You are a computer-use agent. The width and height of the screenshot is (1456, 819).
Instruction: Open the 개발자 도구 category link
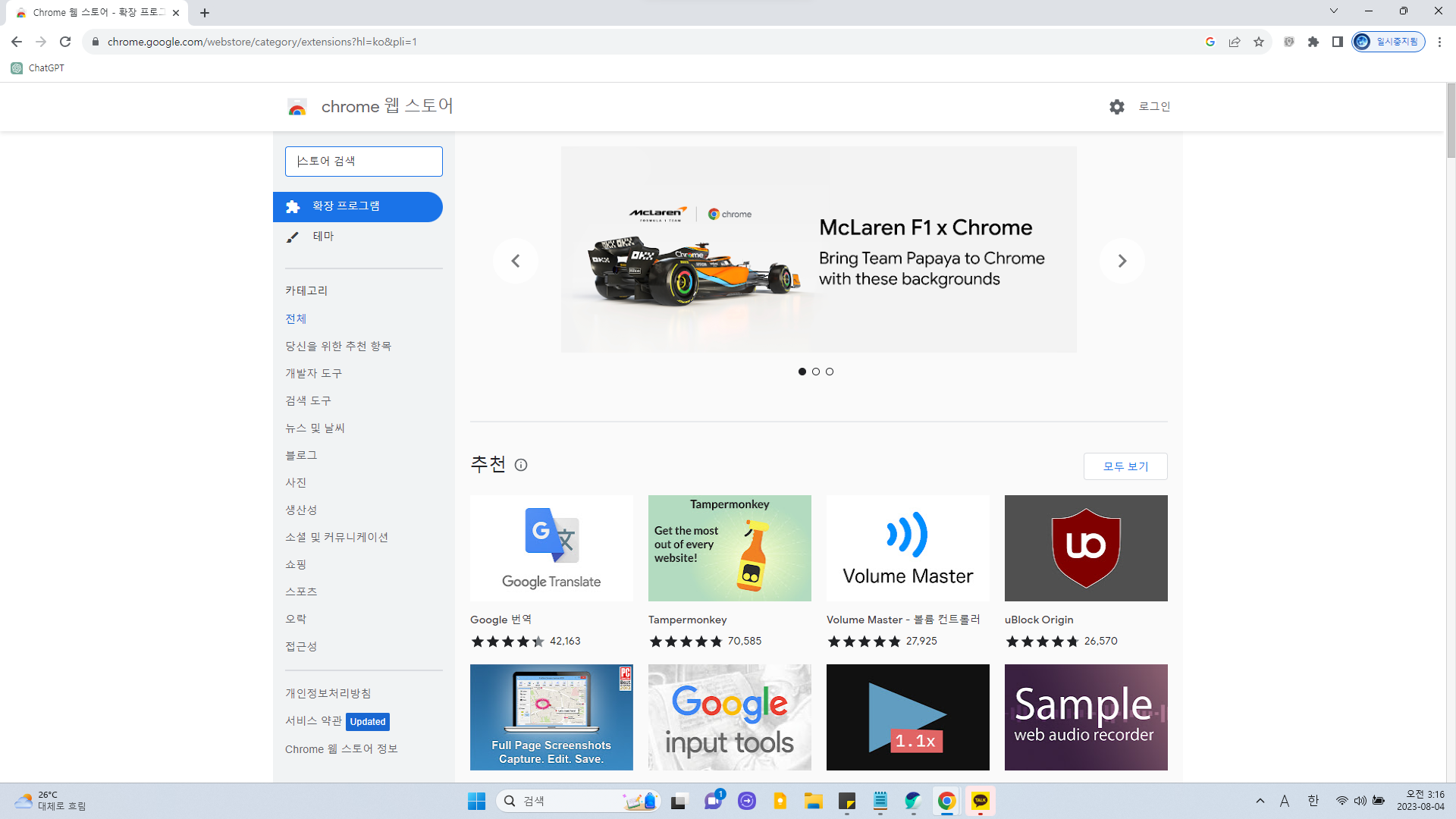click(313, 373)
